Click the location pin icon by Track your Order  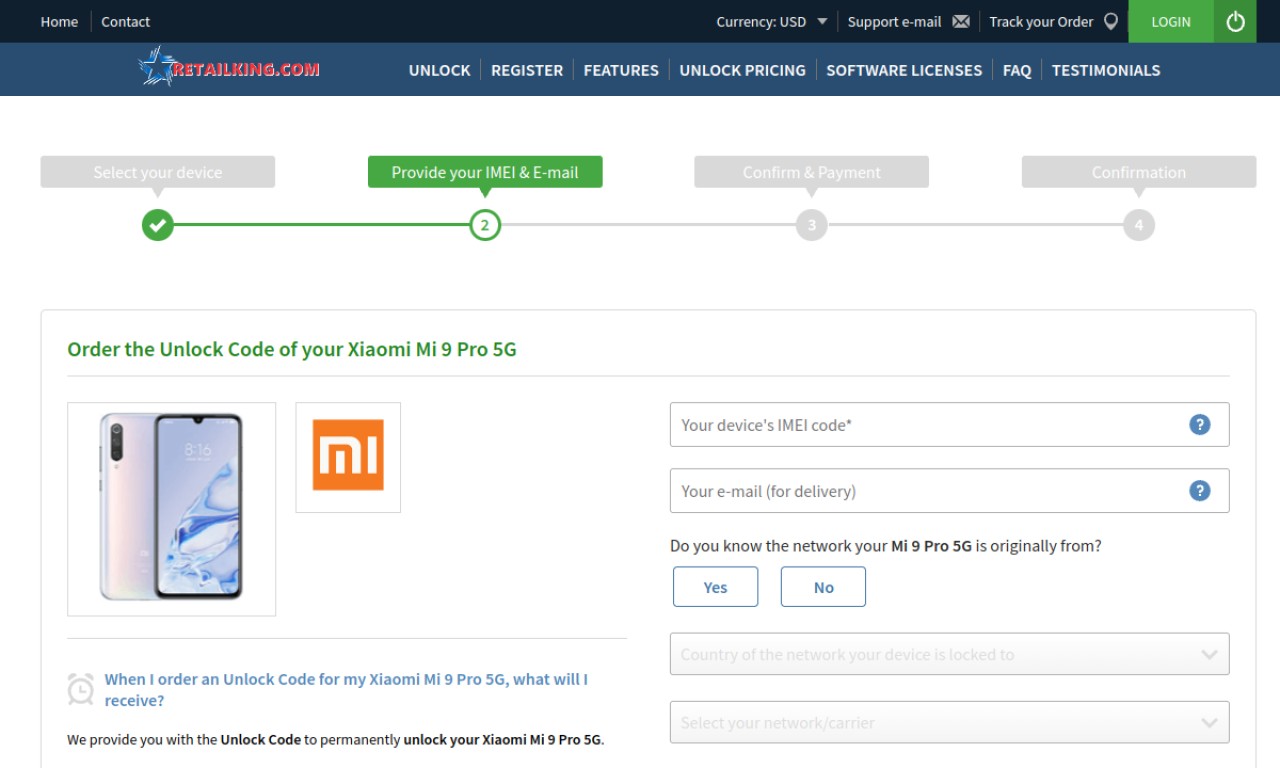coord(1111,21)
